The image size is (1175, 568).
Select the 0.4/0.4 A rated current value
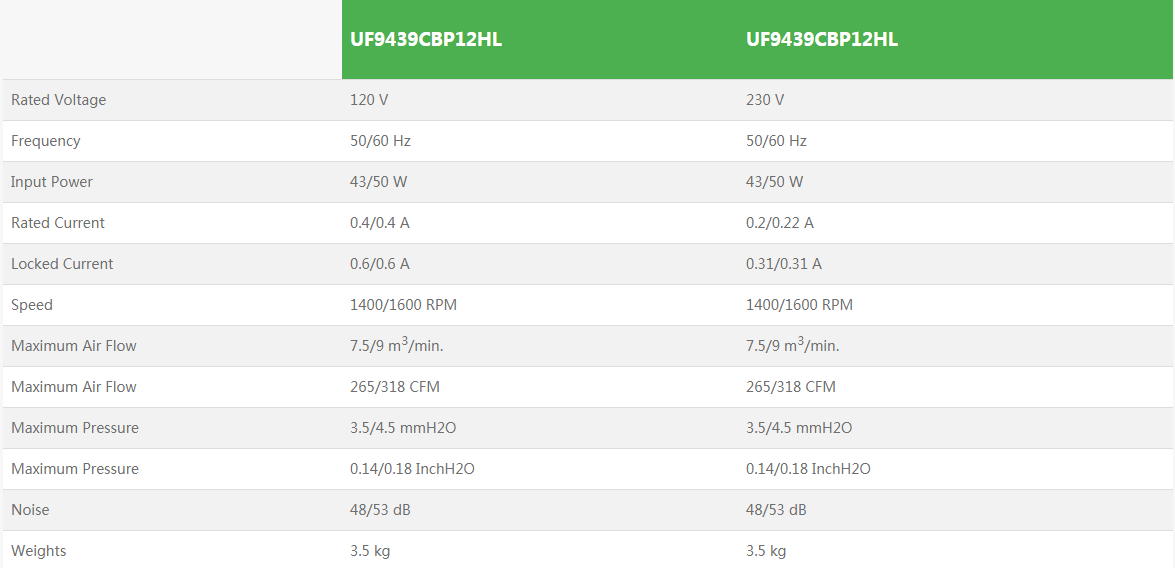point(380,223)
